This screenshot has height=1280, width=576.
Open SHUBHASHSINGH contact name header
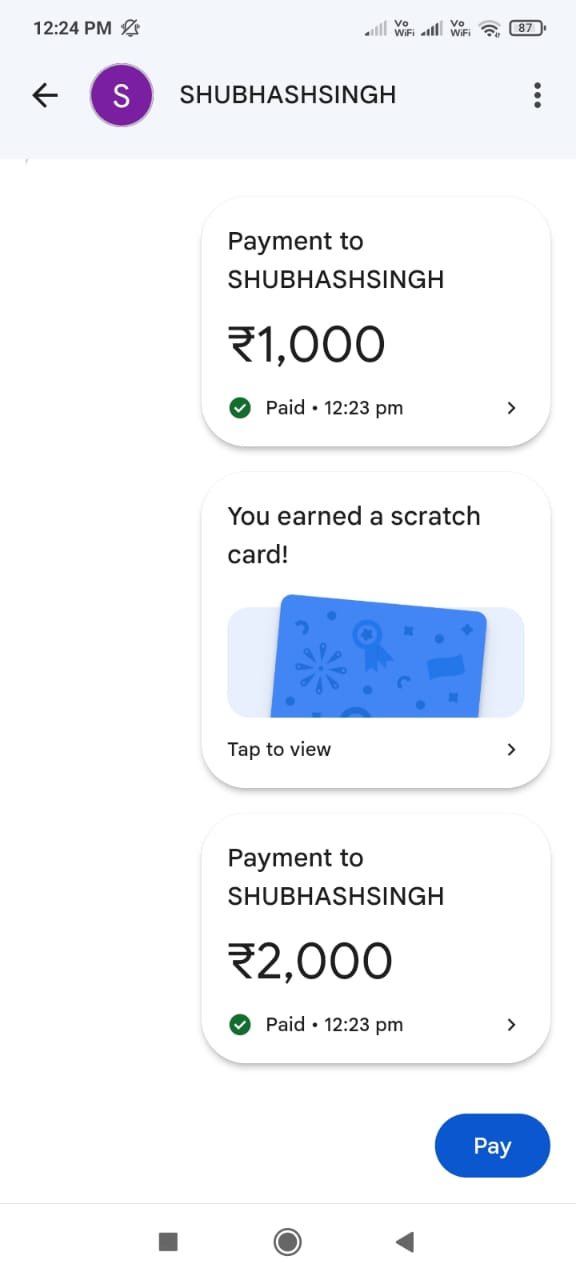[288, 95]
